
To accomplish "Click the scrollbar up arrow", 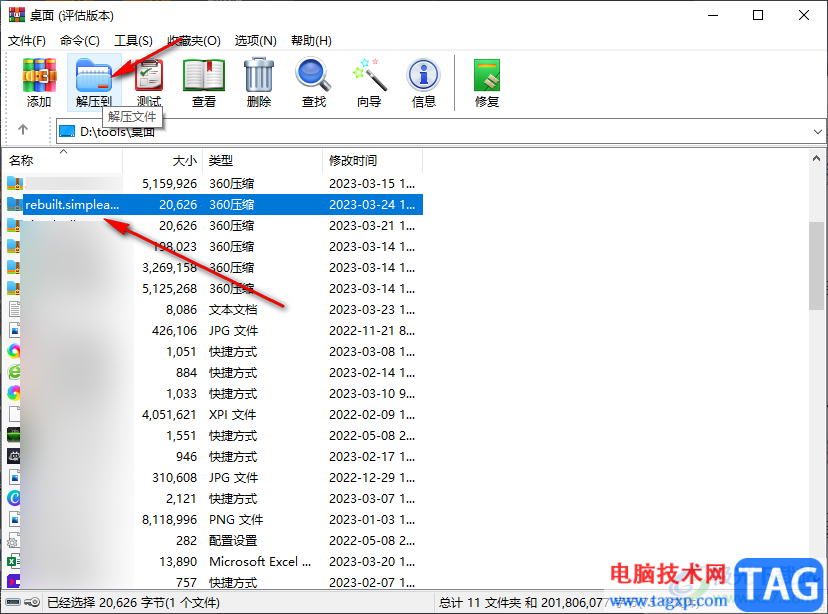I will pyautogui.click(x=816, y=158).
